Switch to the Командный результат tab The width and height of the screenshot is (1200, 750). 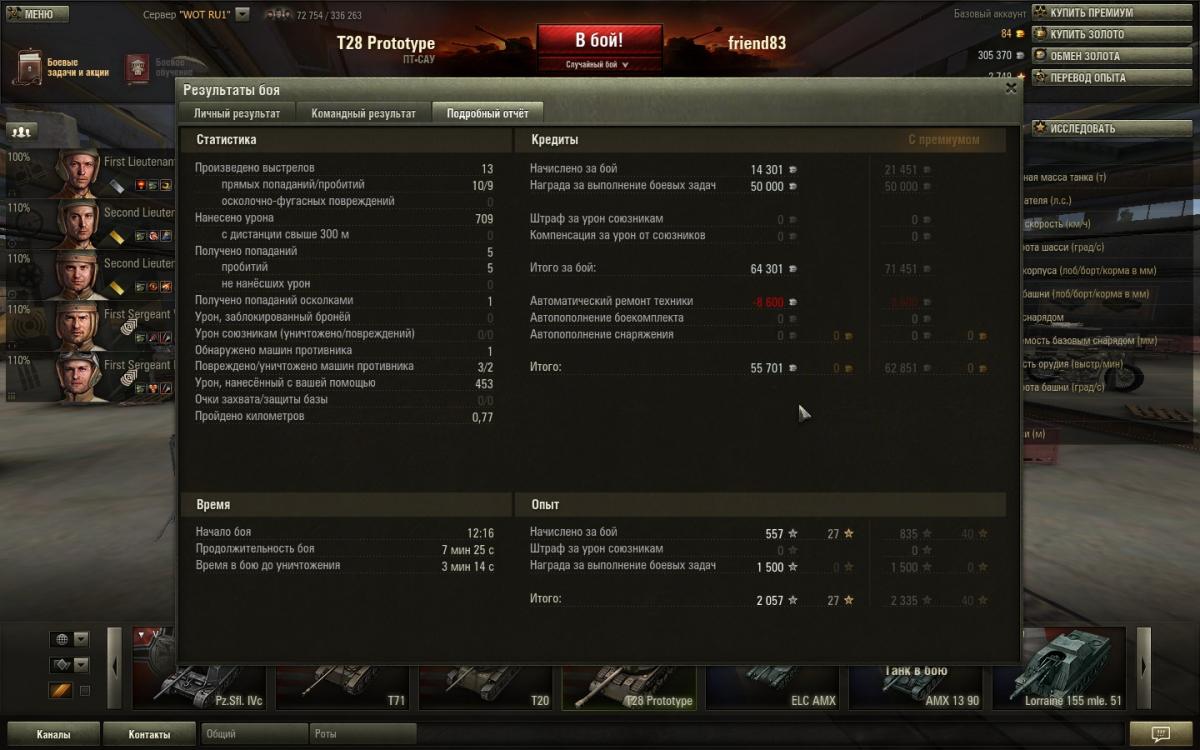click(363, 113)
